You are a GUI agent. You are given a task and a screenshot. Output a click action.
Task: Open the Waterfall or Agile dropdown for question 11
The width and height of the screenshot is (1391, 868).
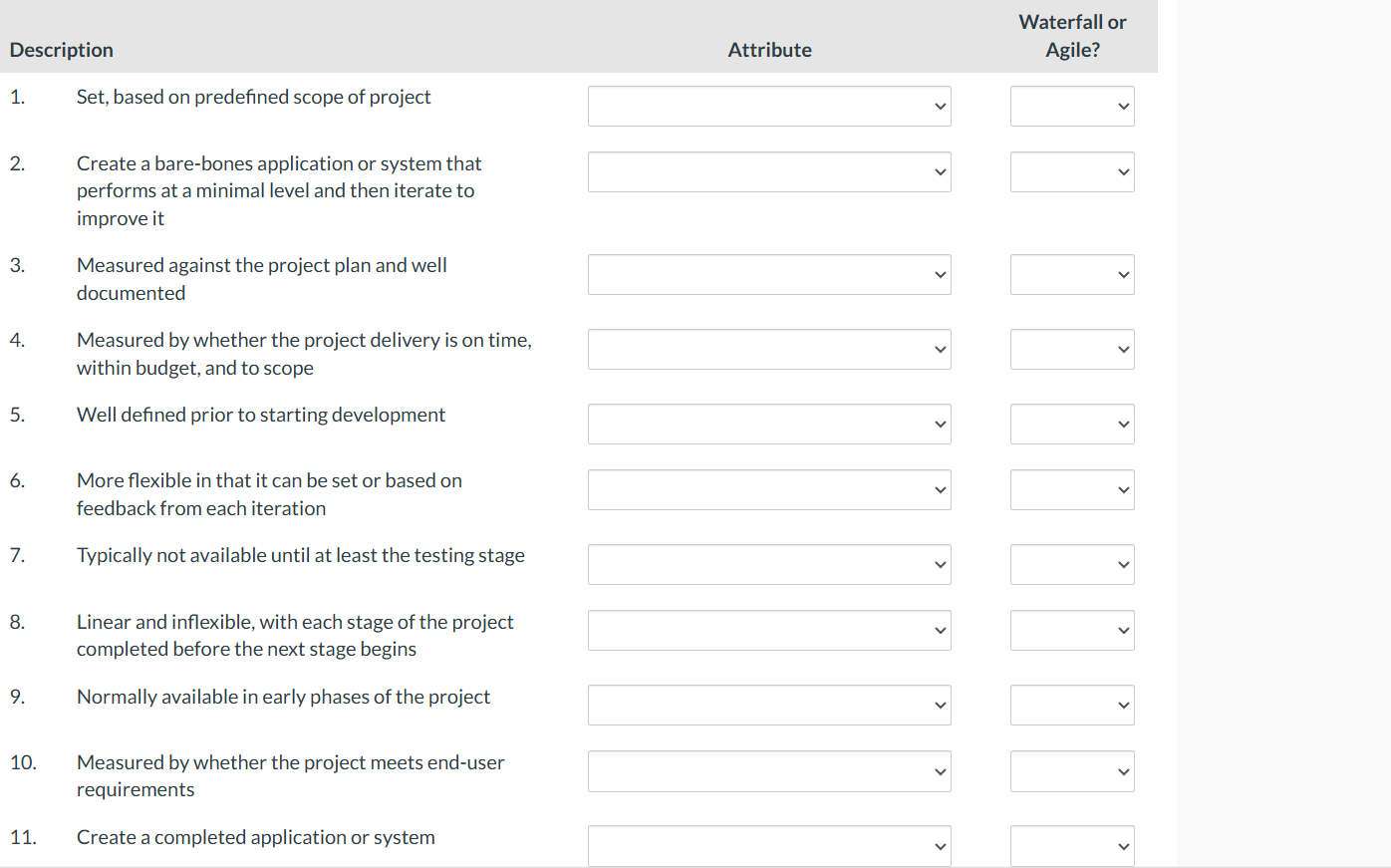[1072, 845]
